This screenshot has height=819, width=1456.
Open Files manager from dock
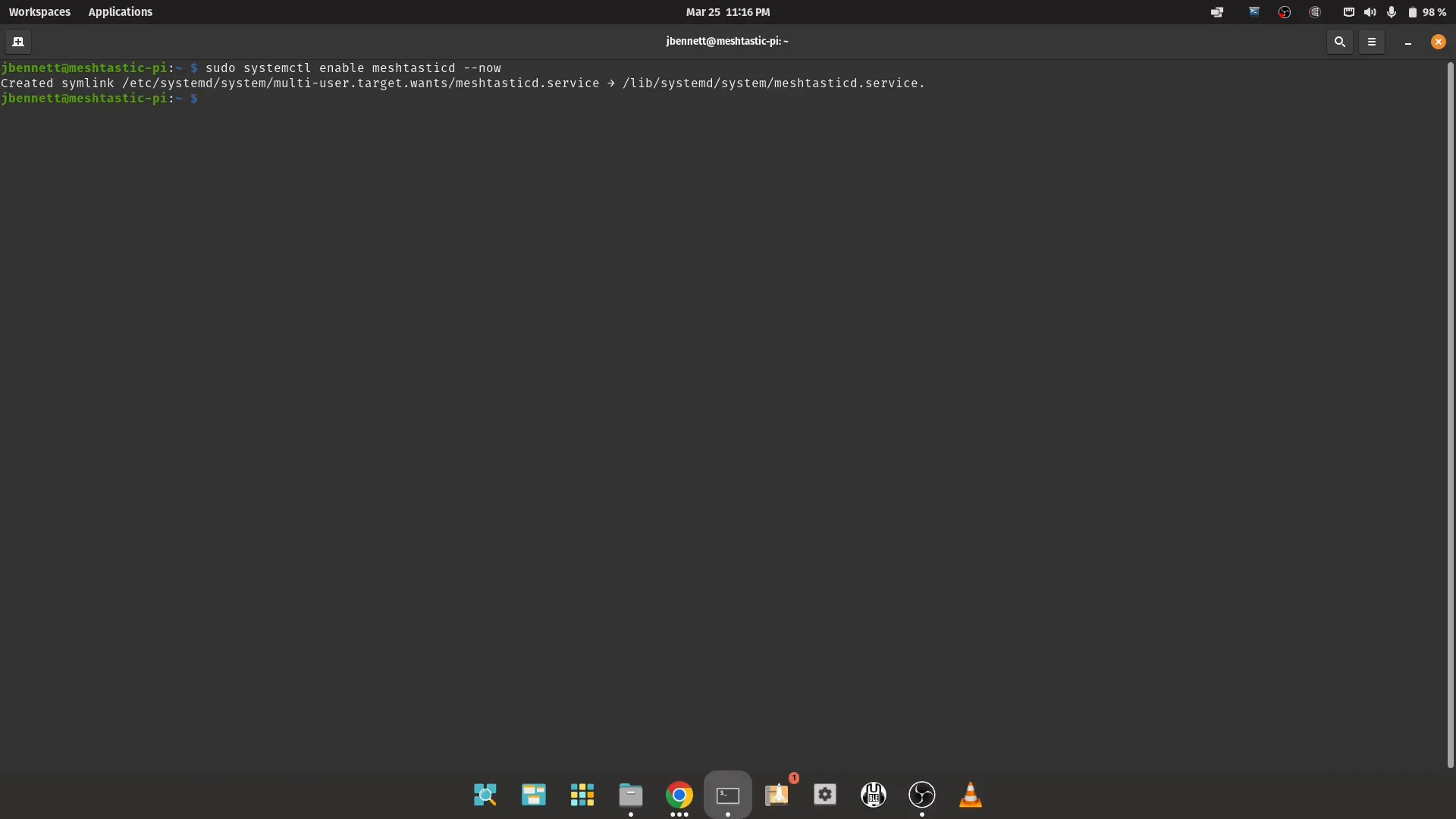pyautogui.click(x=631, y=795)
